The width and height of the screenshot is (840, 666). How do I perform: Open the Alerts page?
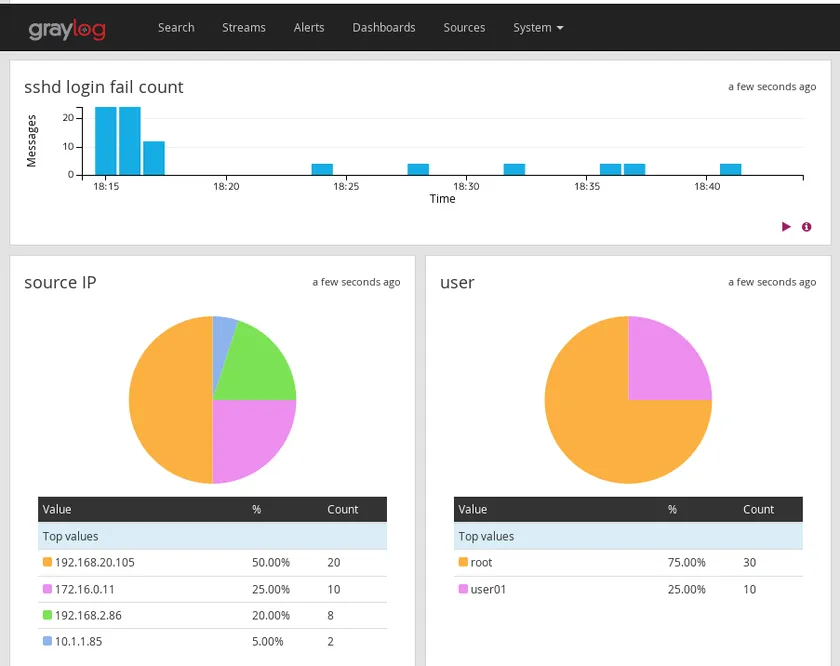point(309,28)
